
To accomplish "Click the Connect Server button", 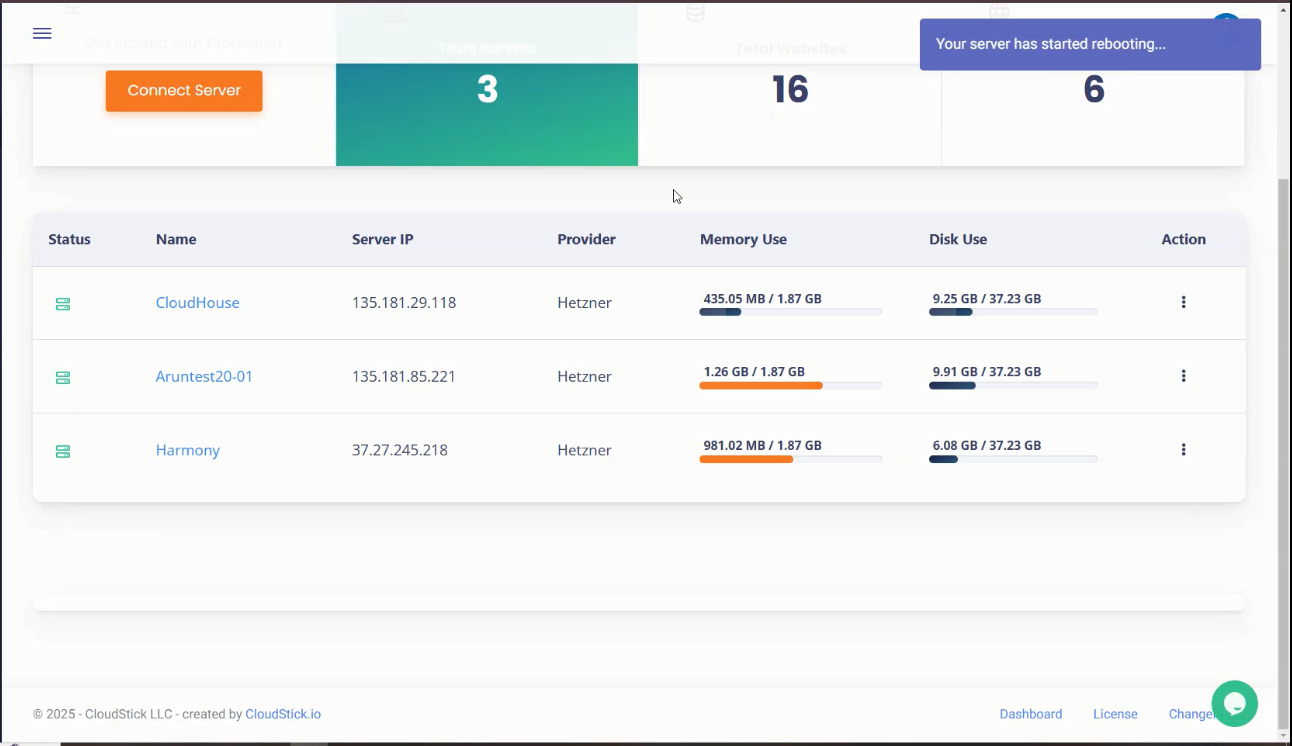I will (184, 91).
